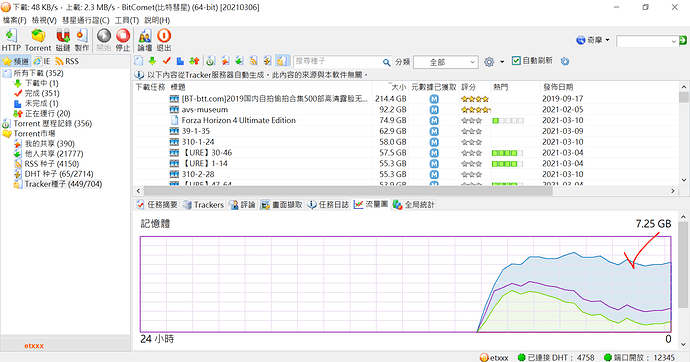Open the 任務摘要 tab
This screenshot has height=362, width=690.
157,205
